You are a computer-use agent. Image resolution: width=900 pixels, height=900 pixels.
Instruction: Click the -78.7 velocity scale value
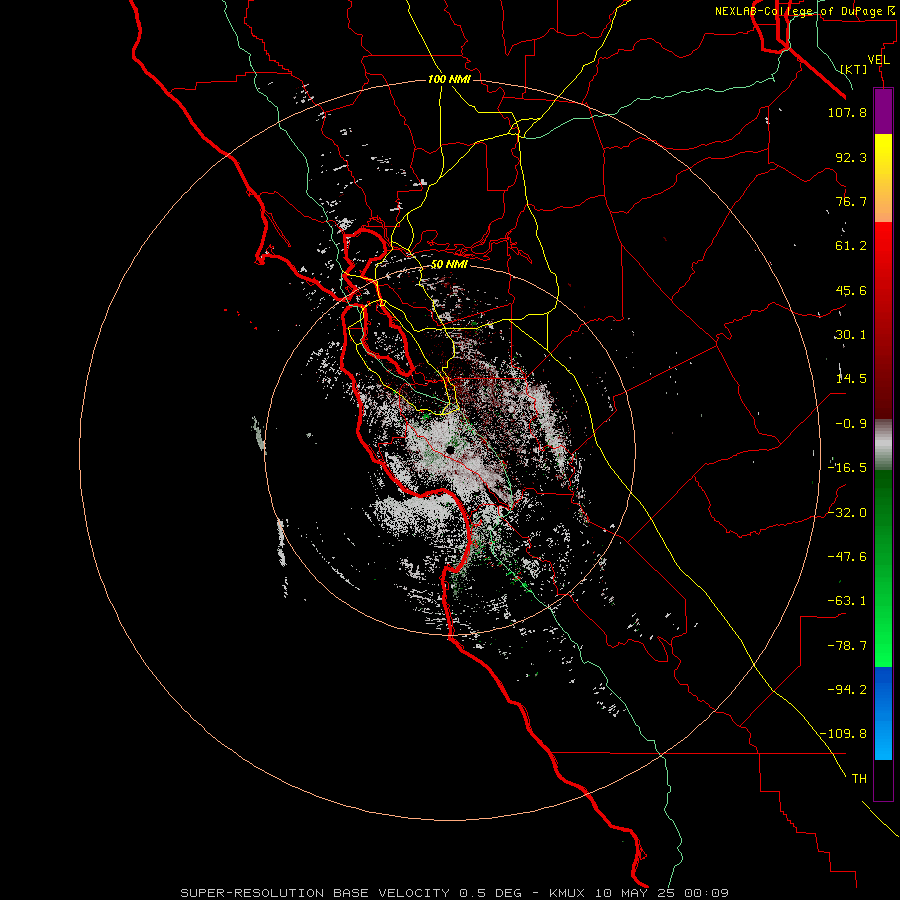(x=847, y=646)
